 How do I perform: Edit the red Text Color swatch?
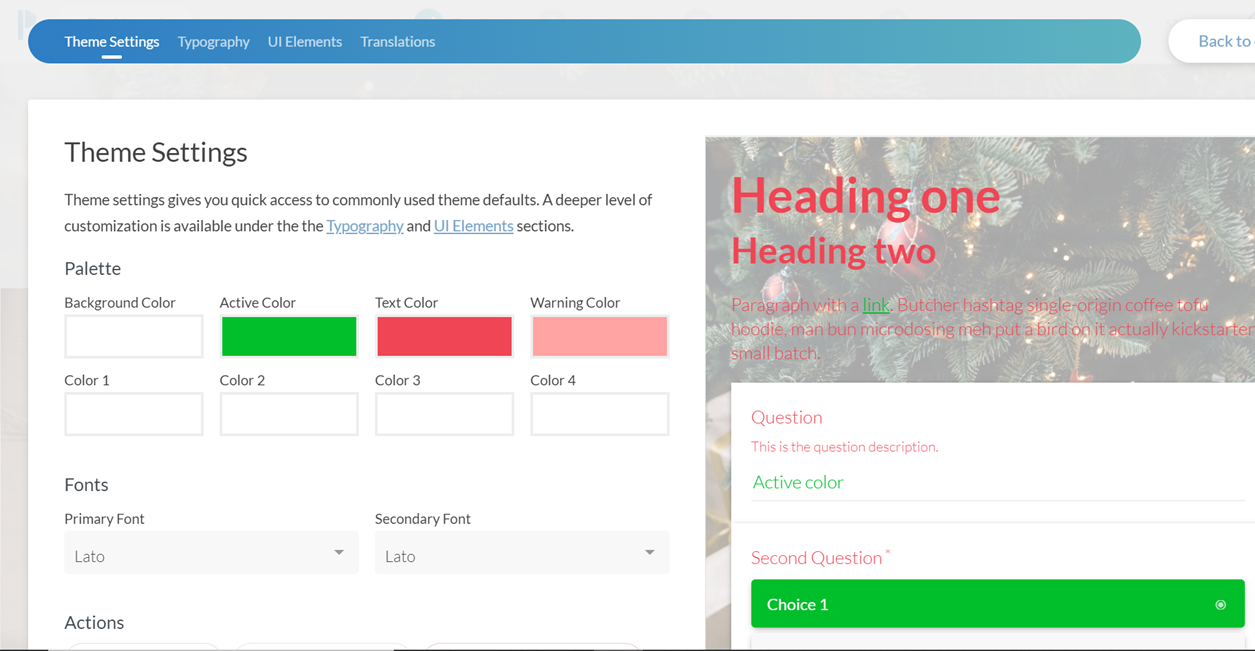444,337
